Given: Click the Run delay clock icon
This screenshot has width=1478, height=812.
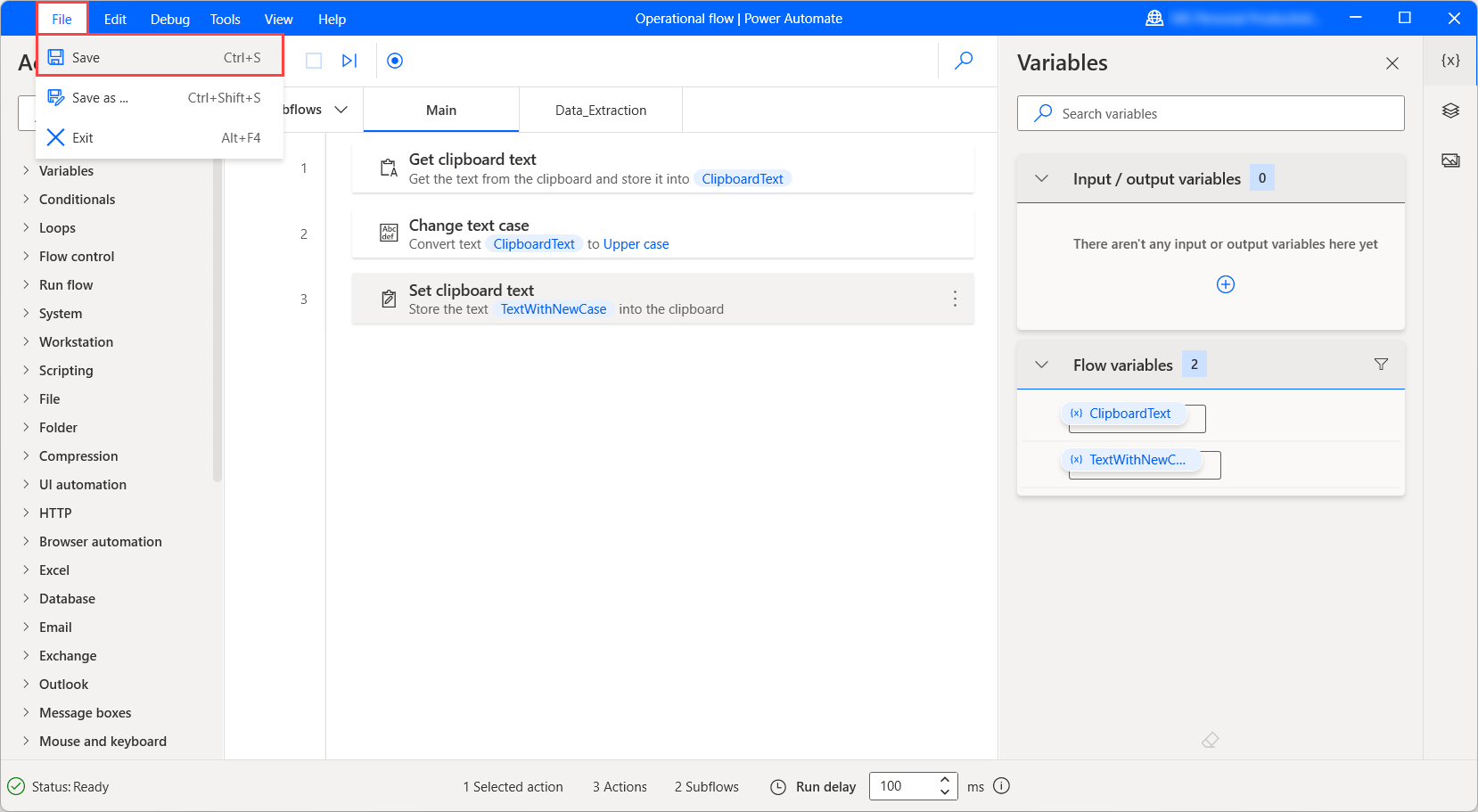Looking at the screenshot, I should pyautogui.click(x=778, y=787).
